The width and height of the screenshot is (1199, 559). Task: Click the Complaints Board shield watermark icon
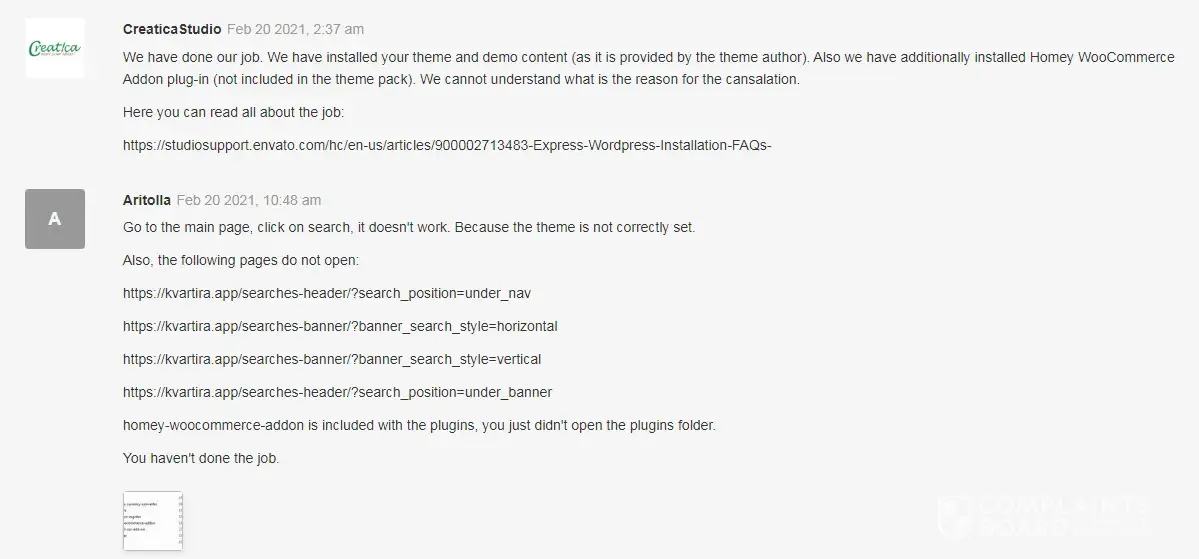pos(953,517)
